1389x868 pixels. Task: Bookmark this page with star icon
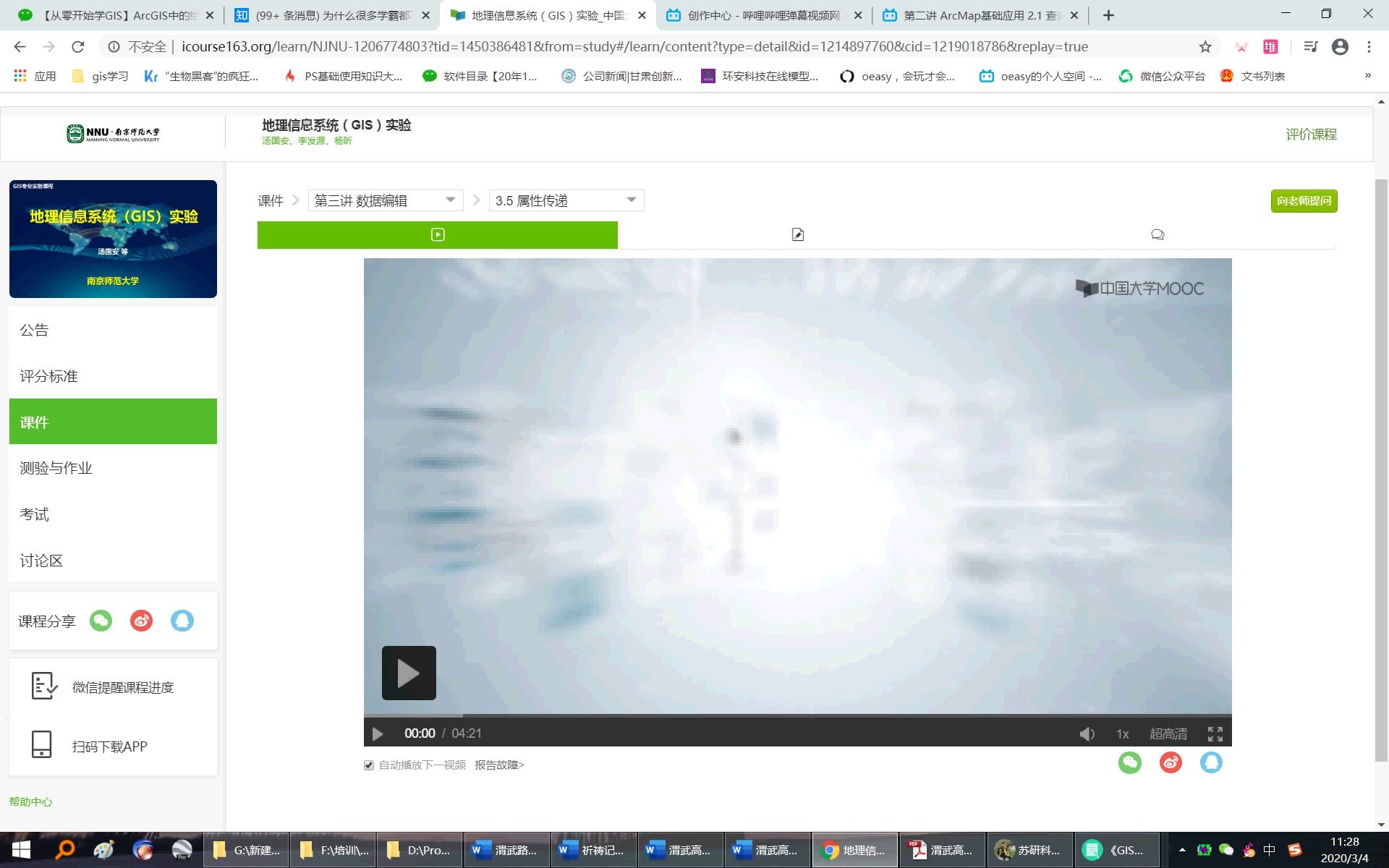1205,47
